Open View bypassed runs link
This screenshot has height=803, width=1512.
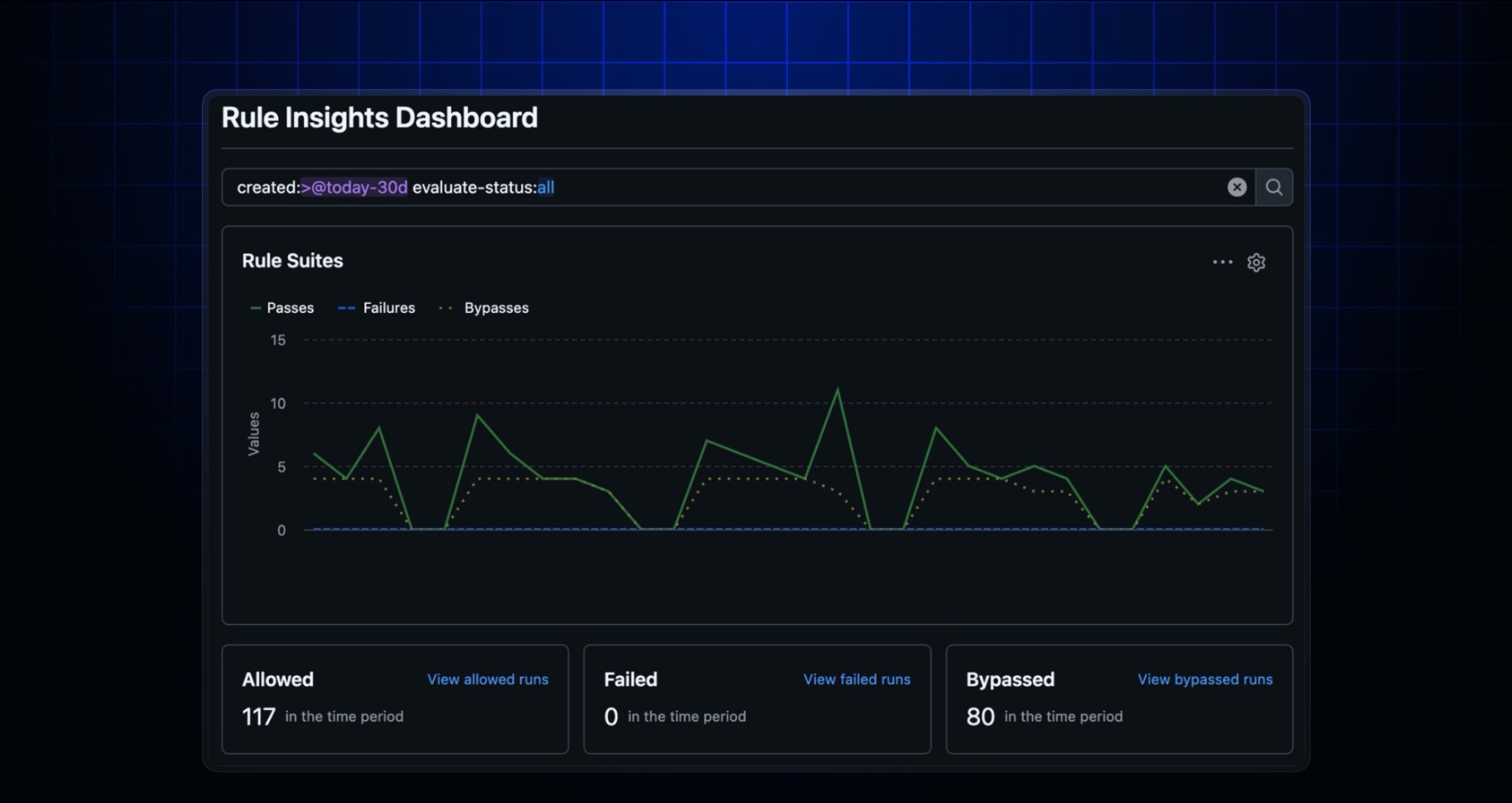click(1204, 679)
